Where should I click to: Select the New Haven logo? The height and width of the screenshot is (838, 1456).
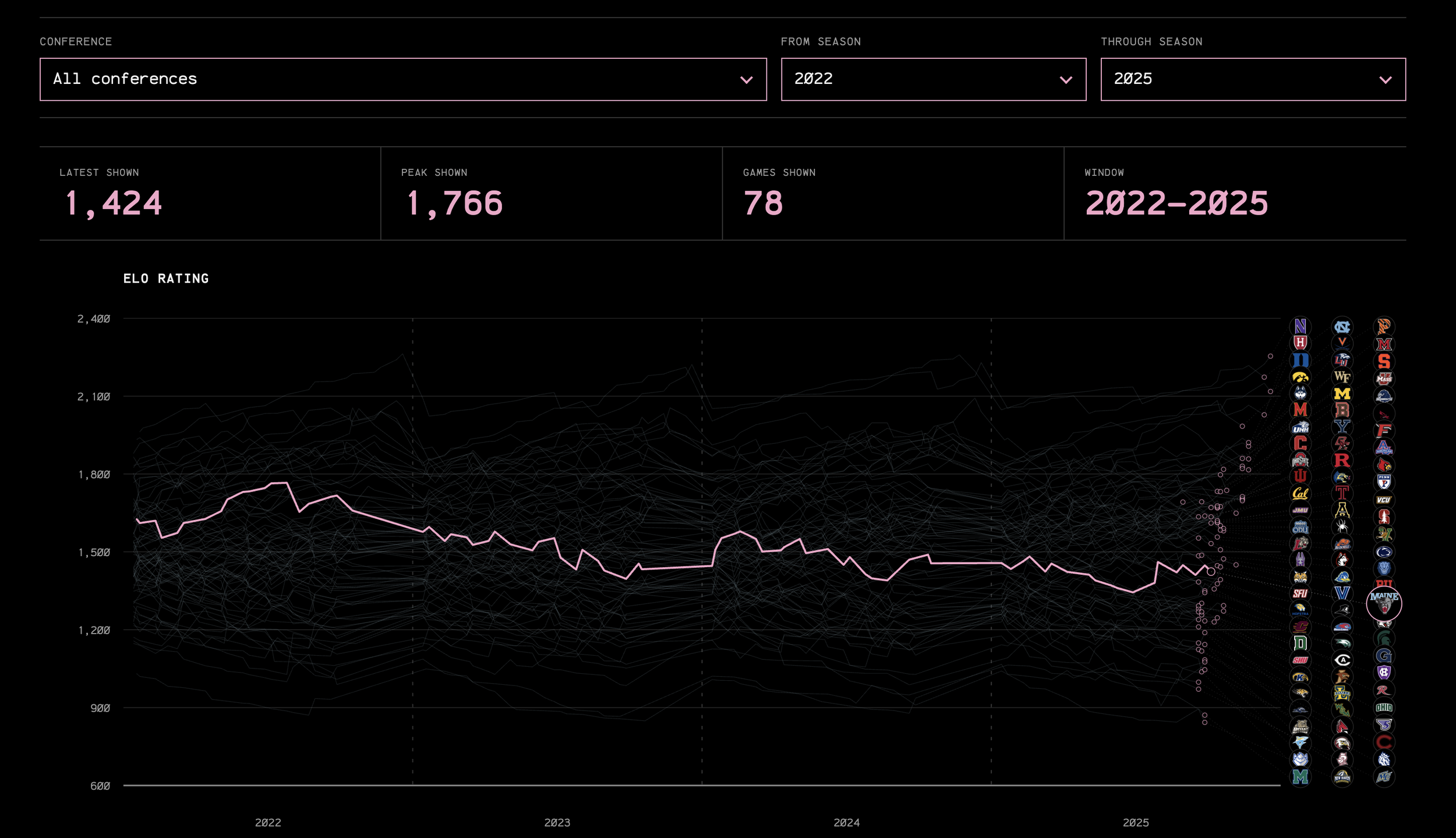pos(1342,777)
